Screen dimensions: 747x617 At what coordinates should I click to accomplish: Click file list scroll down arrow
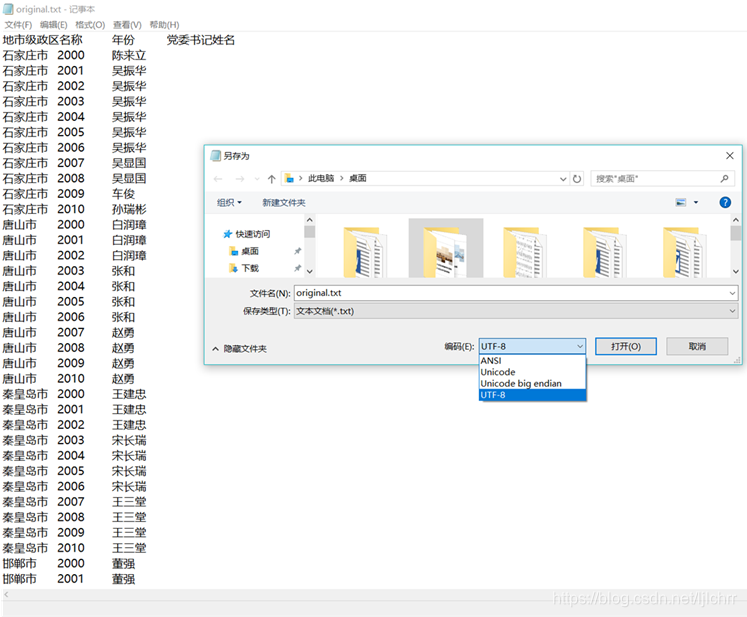coord(736,271)
